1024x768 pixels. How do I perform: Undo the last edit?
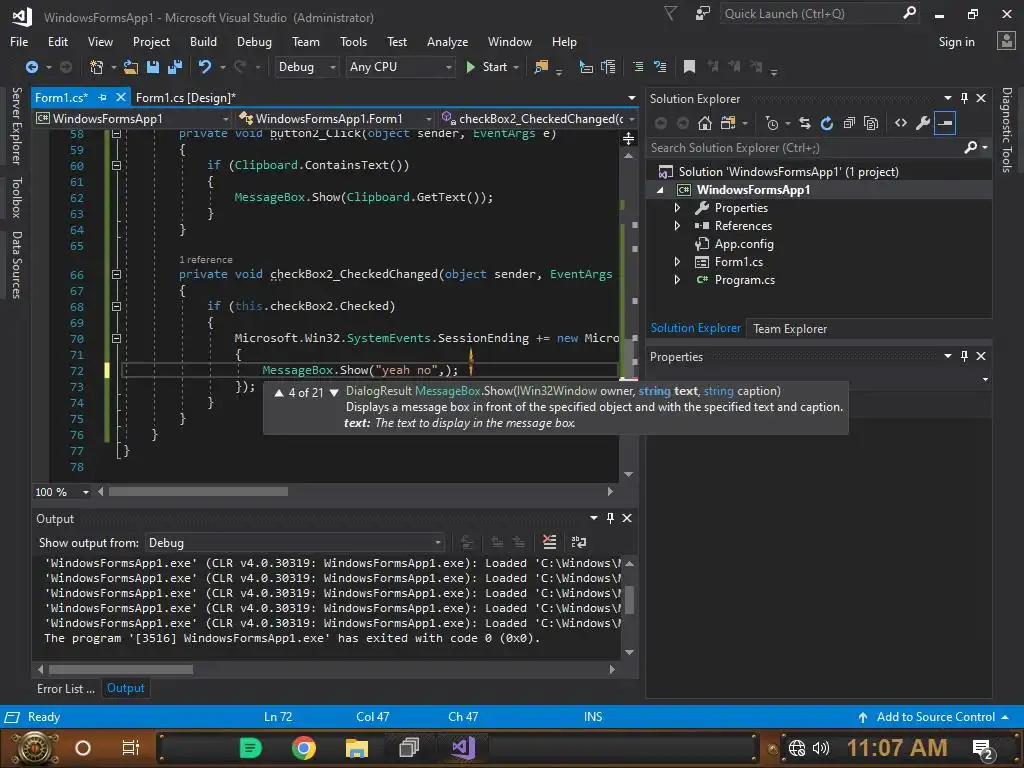pyautogui.click(x=205, y=67)
